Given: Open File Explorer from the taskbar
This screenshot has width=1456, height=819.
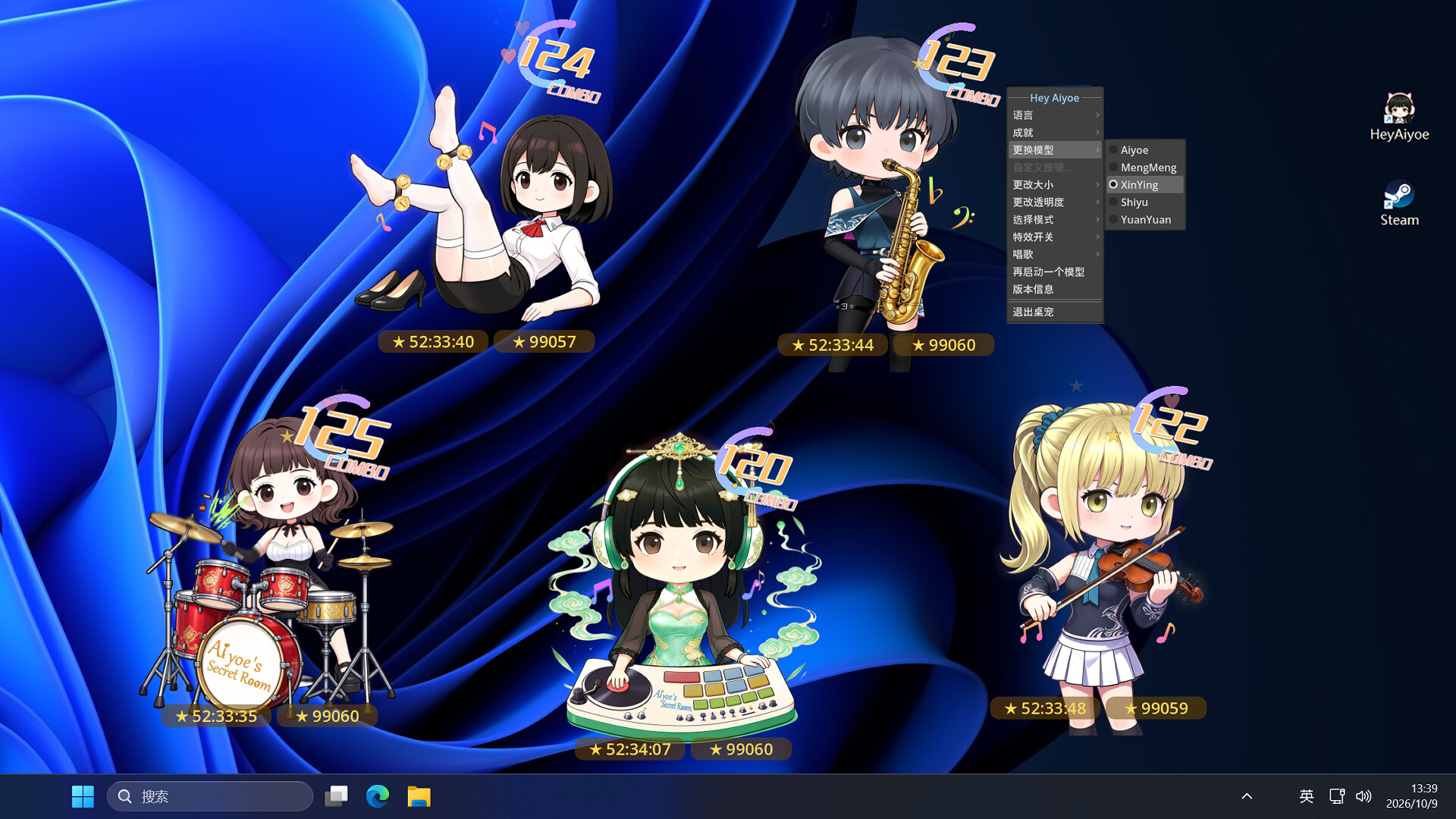Looking at the screenshot, I should [x=419, y=796].
